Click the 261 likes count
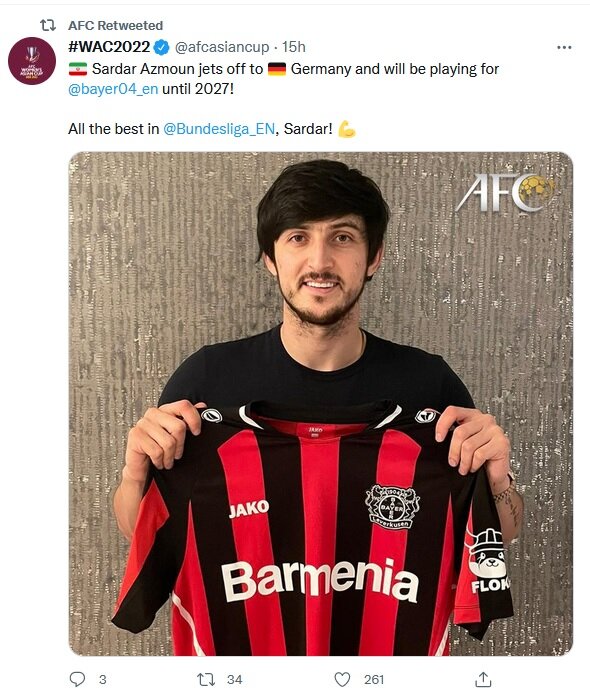The height and width of the screenshot is (698, 590). 374,679
